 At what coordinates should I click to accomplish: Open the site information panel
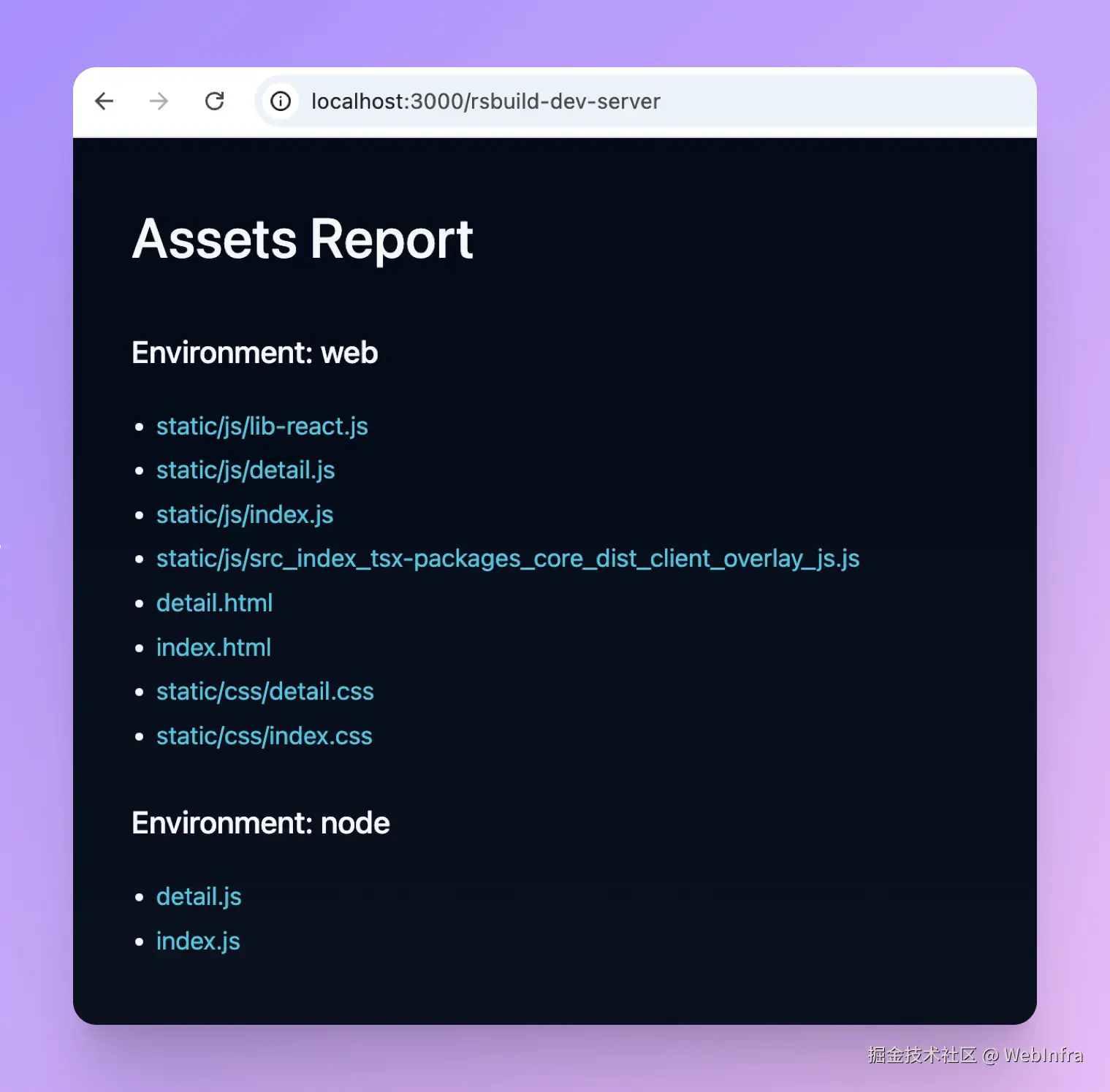pos(281,102)
